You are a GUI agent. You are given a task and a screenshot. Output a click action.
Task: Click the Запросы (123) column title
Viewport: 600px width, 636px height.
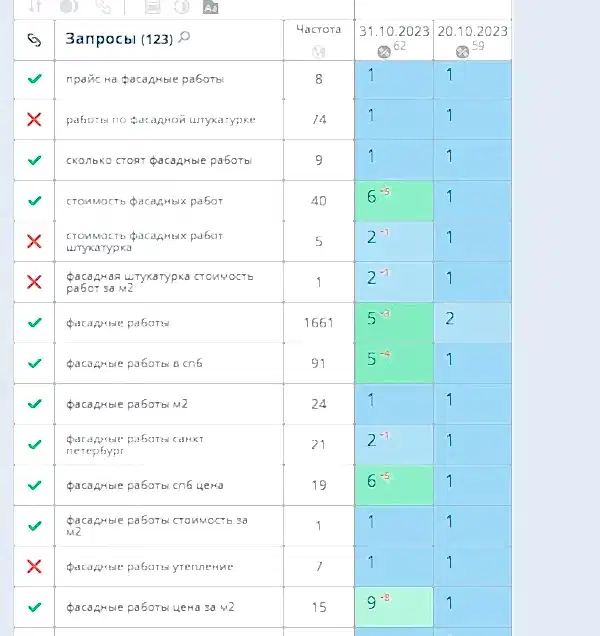point(118,39)
